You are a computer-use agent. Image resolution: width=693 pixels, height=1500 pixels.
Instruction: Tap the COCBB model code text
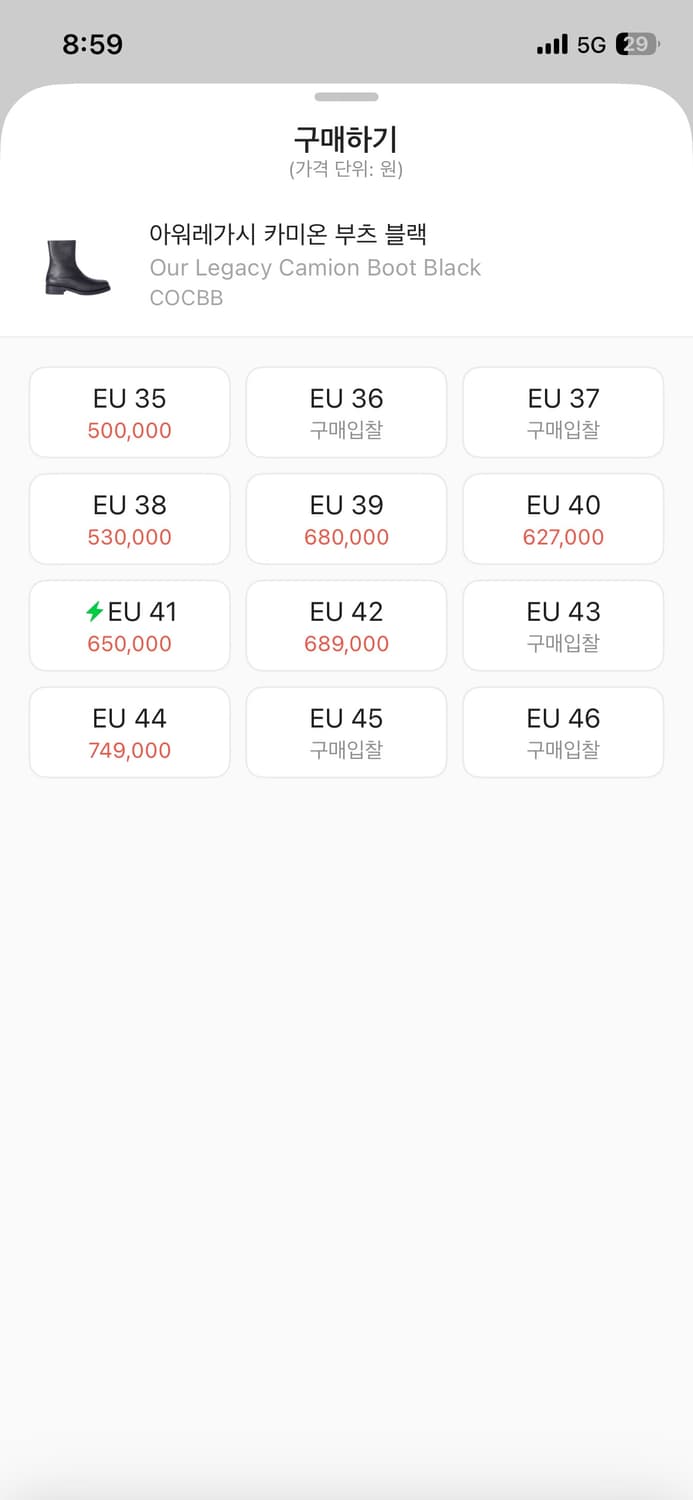click(x=186, y=298)
